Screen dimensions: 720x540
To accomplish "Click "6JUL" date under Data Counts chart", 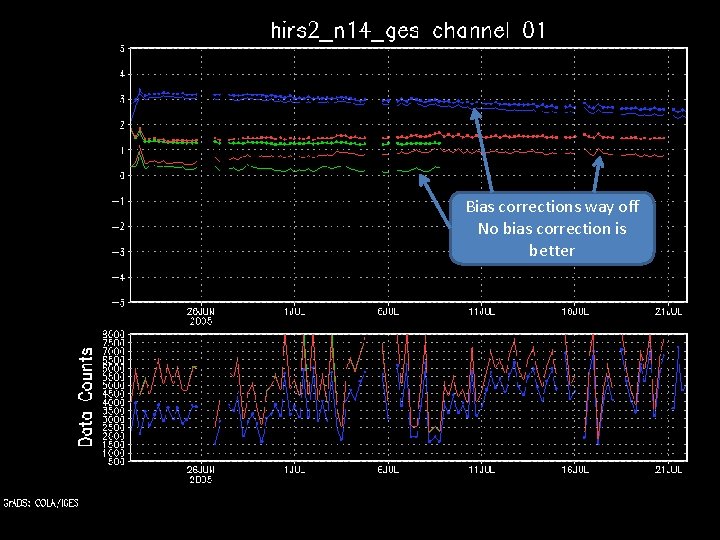I will coord(388,470).
